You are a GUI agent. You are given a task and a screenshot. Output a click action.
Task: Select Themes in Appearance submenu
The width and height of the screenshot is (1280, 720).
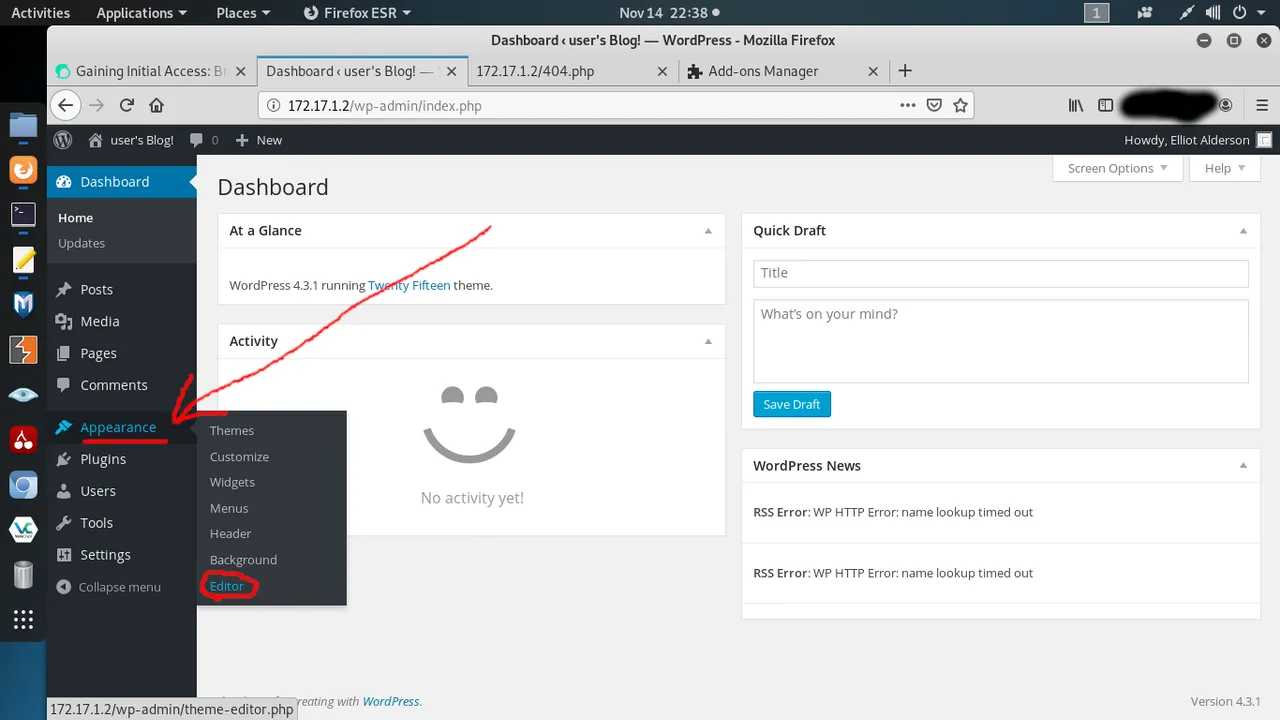(x=232, y=431)
